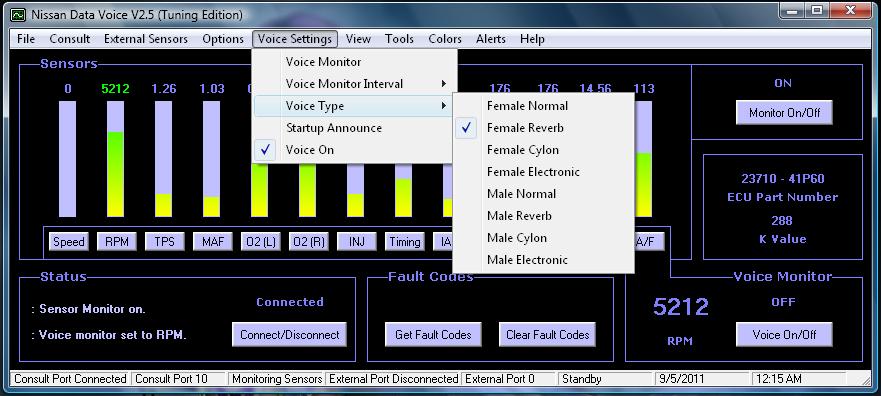Click Consult Port Connected status cell
The width and height of the screenshot is (881, 396).
point(70,379)
